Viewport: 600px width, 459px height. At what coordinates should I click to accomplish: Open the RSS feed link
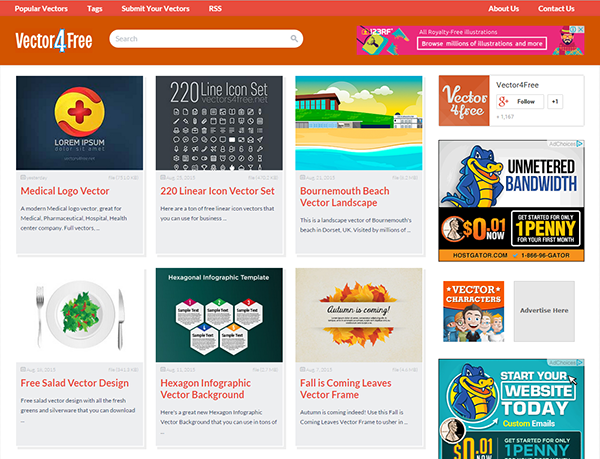point(215,8)
